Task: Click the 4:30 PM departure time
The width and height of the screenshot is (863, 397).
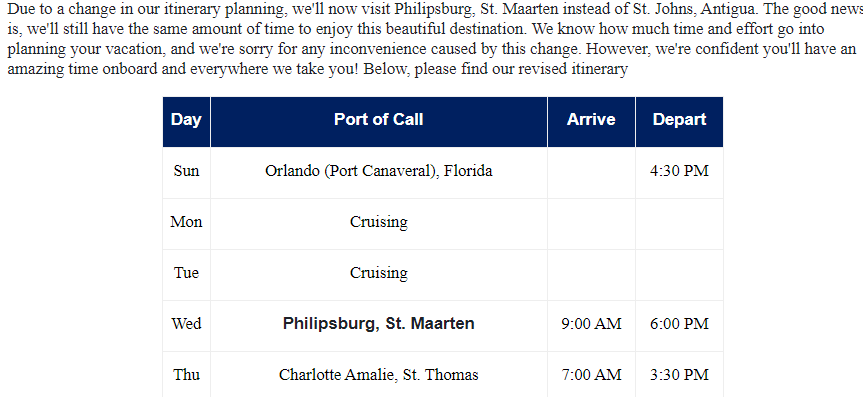Action: click(x=679, y=172)
